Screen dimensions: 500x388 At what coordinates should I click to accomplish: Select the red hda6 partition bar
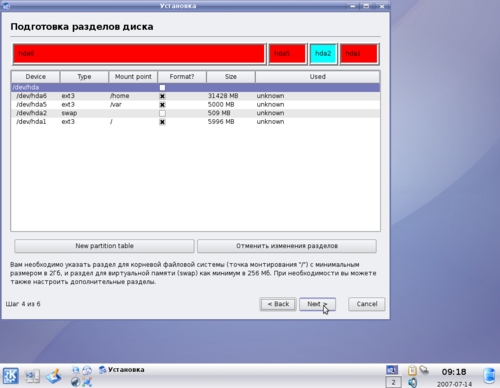(x=139, y=54)
